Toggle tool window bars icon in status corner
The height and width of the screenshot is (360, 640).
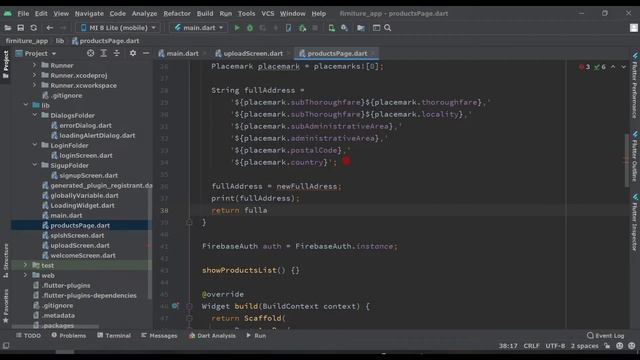click(6, 346)
